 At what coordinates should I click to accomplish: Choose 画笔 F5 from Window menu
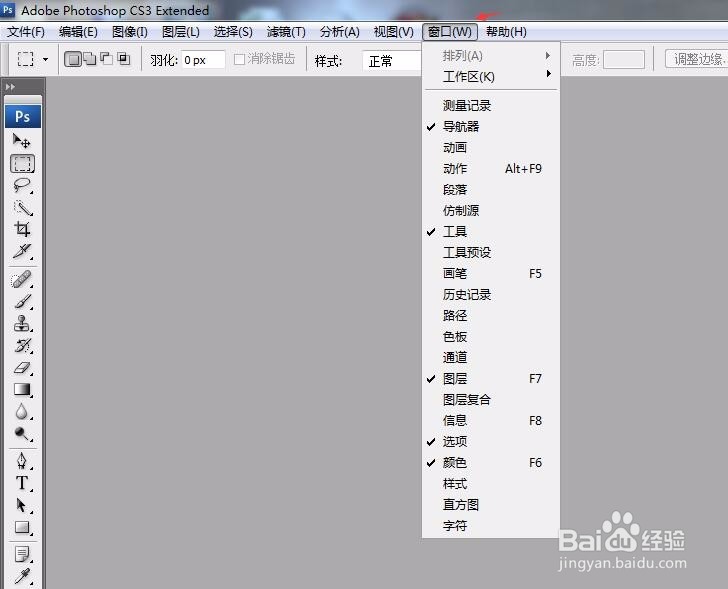491,273
